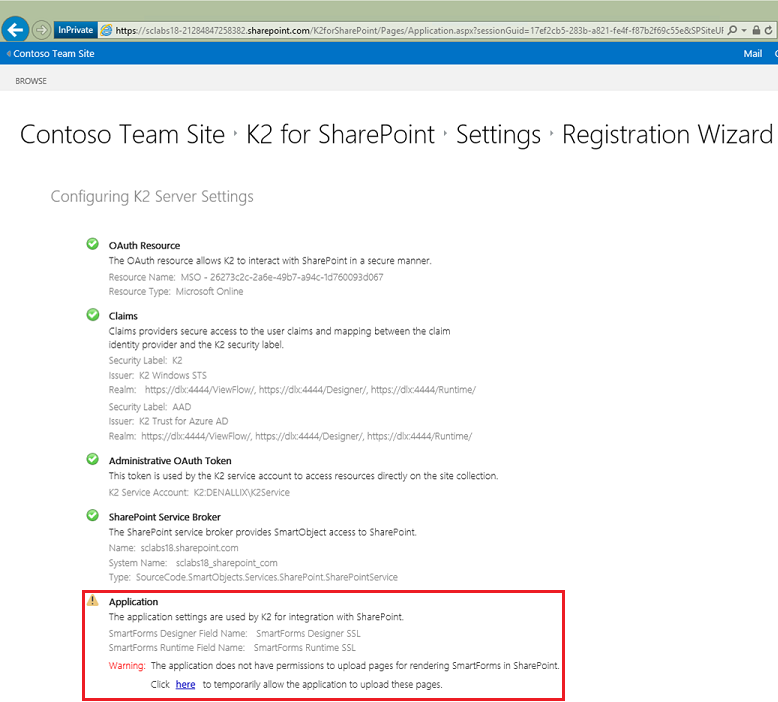Click the browser Back arrow button
778x702 pixels.
coord(15,30)
